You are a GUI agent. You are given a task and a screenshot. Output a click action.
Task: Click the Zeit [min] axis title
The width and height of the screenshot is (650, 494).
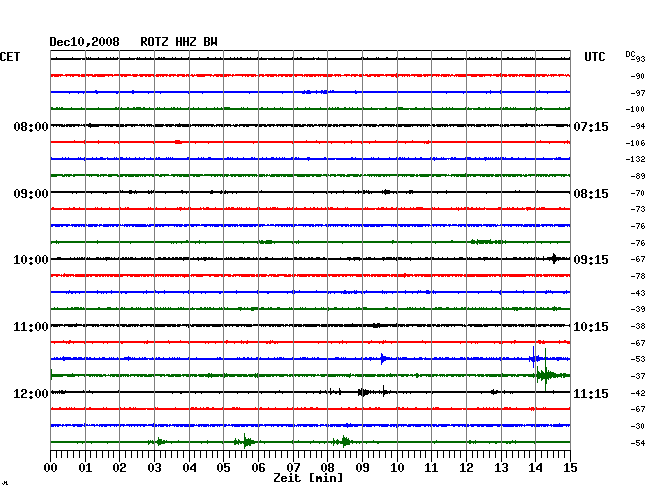[x=308, y=478]
